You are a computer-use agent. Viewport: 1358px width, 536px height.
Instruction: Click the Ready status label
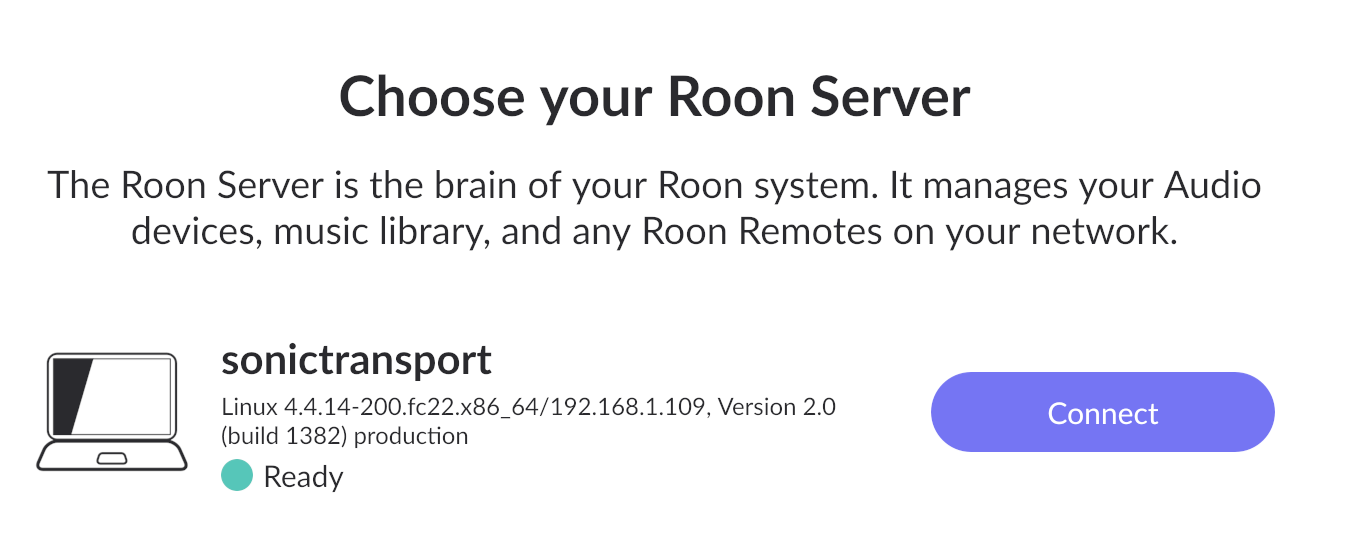tap(303, 477)
